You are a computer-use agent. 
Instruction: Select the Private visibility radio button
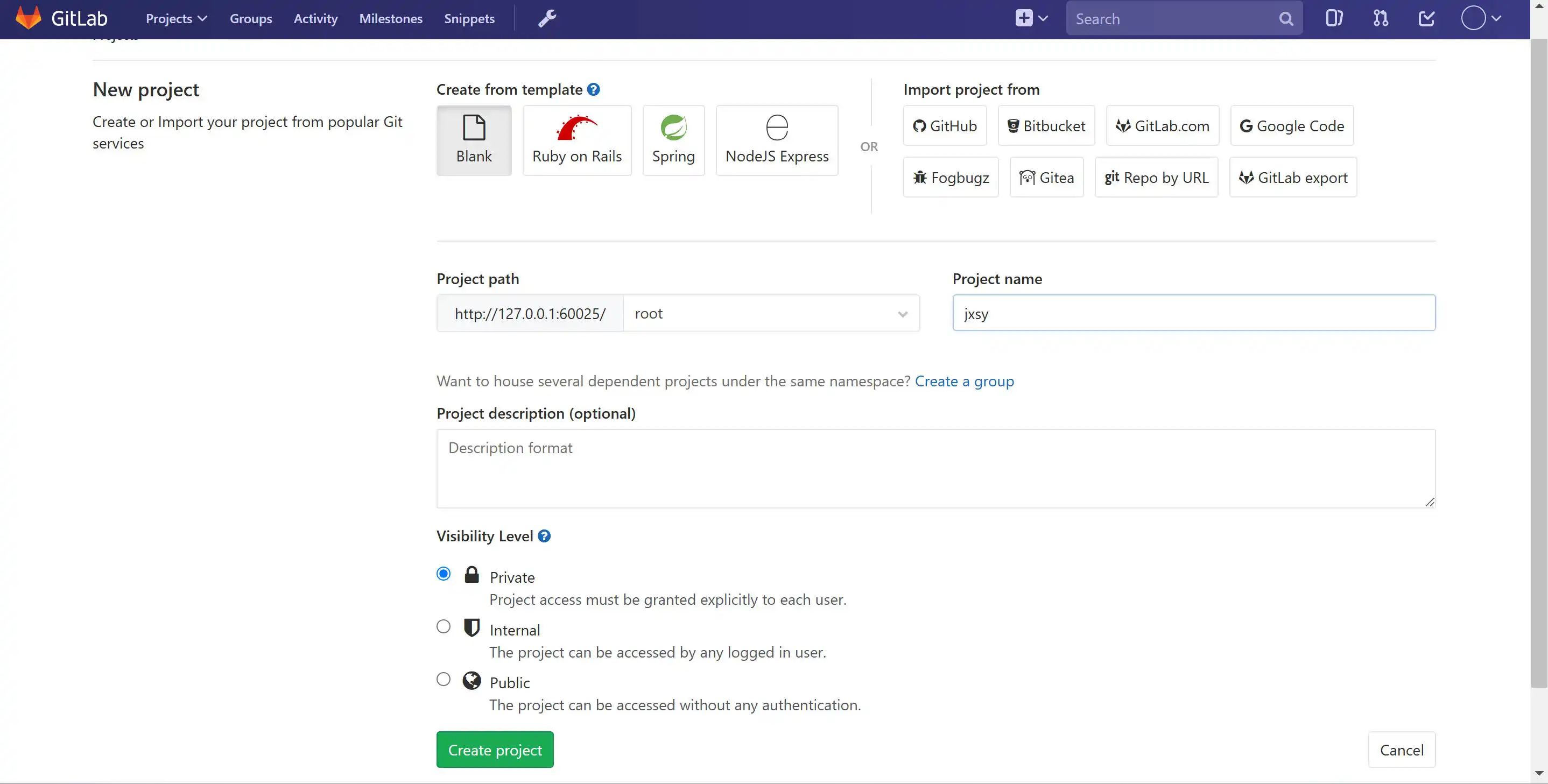(x=444, y=574)
